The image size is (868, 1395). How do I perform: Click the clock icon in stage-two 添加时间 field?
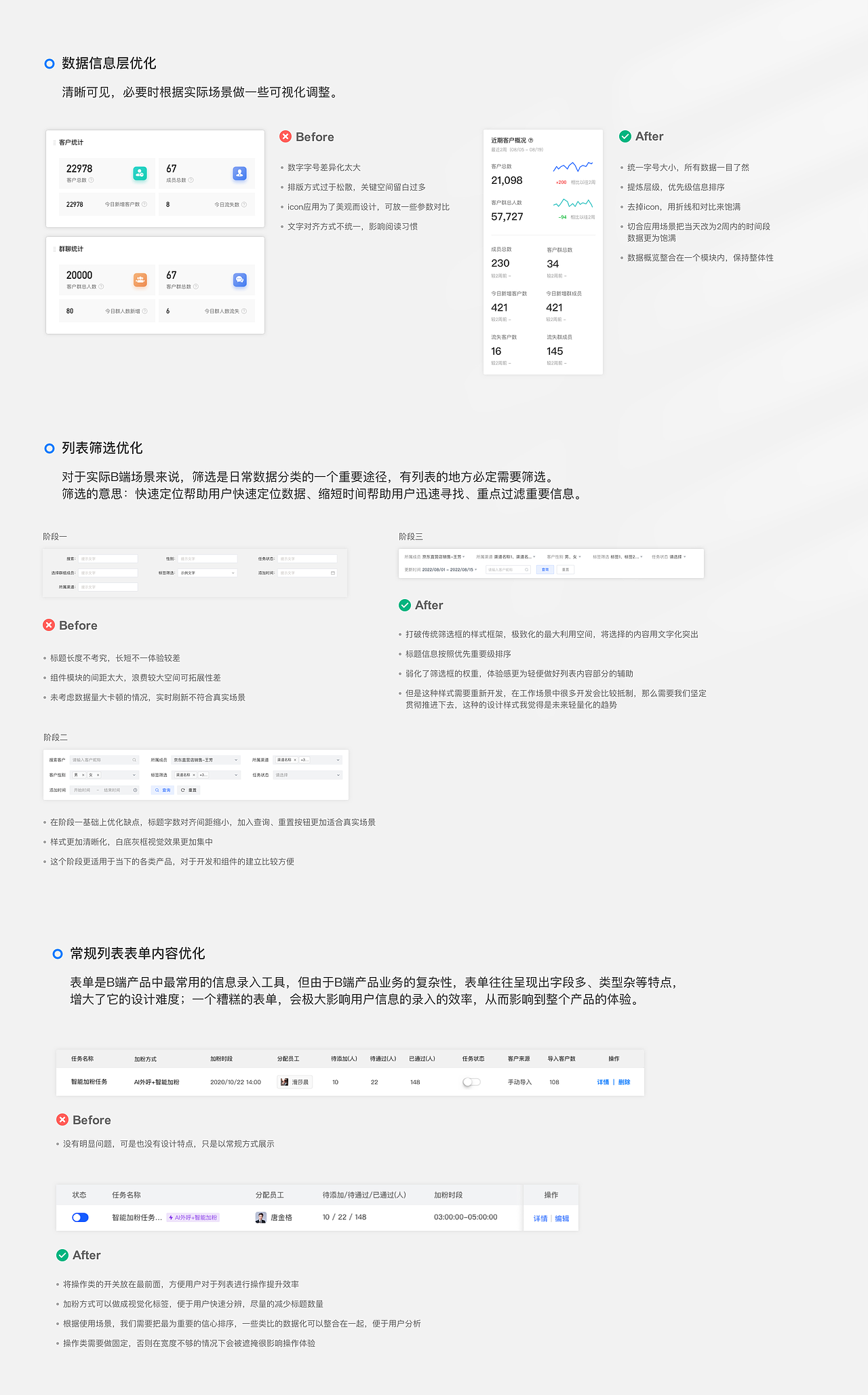click(x=135, y=790)
